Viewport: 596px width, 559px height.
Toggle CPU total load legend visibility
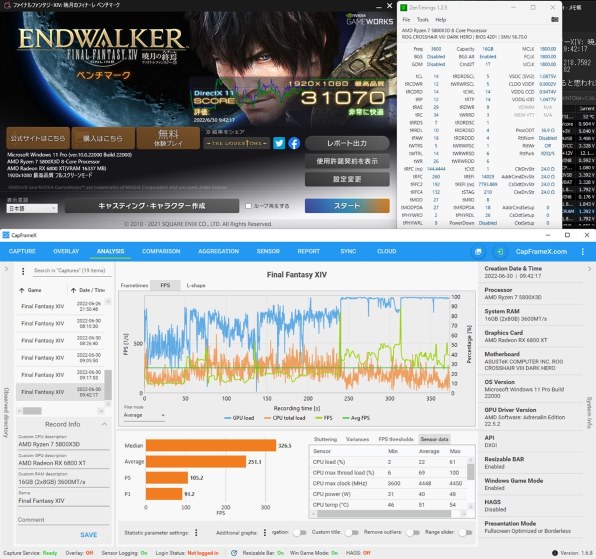(x=285, y=418)
